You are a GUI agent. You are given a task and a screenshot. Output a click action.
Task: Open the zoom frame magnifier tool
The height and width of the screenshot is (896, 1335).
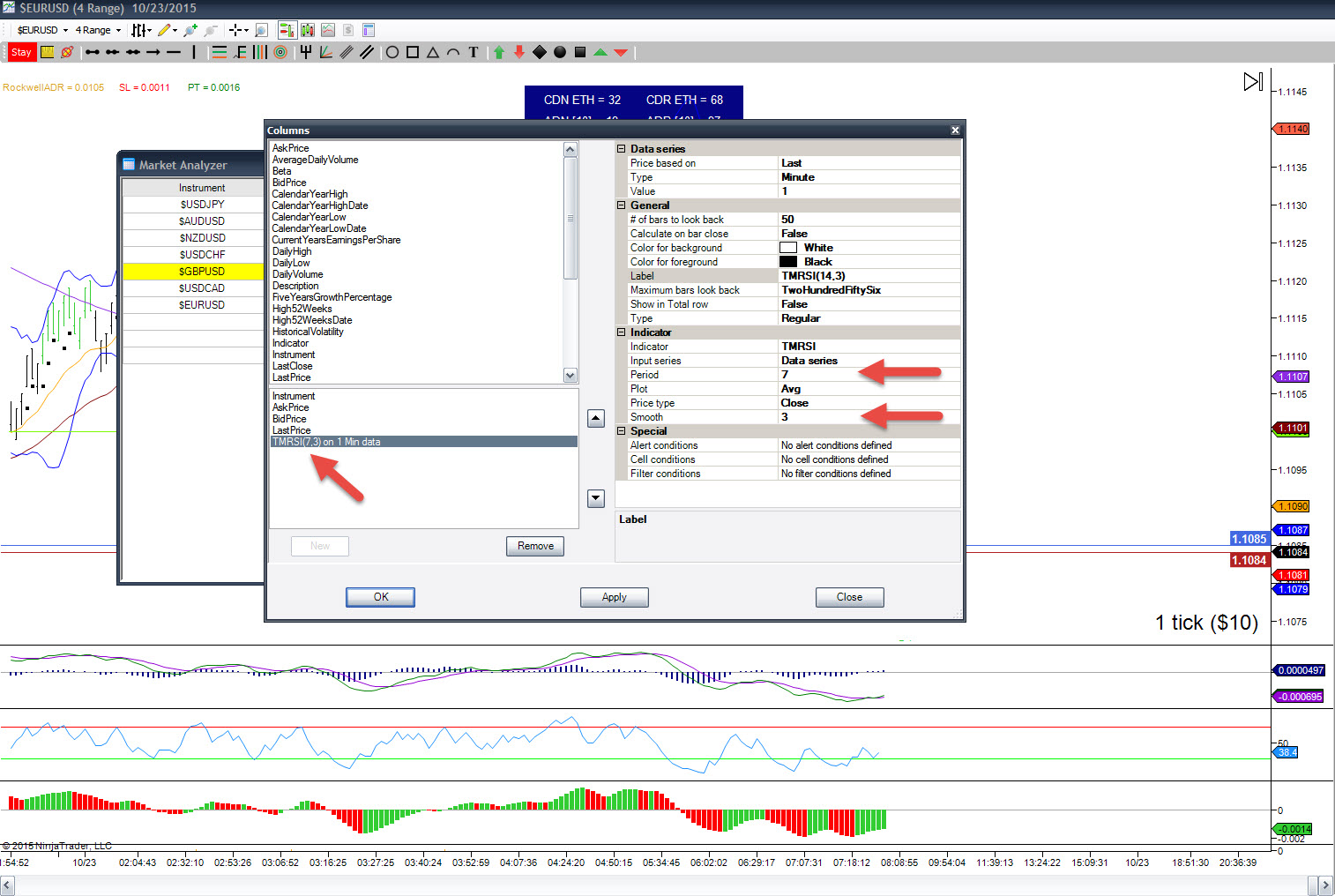pyautogui.click(x=261, y=30)
